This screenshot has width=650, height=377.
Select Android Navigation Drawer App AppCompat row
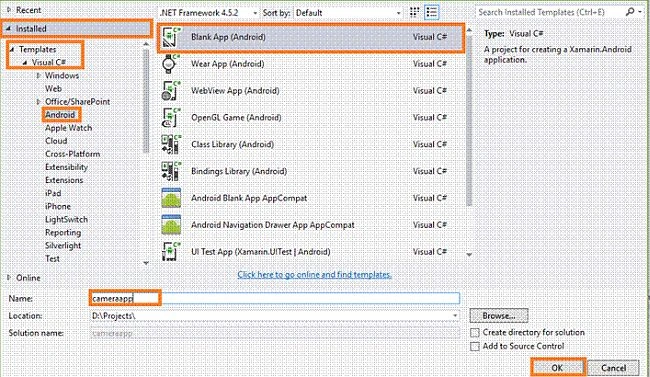(x=311, y=225)
